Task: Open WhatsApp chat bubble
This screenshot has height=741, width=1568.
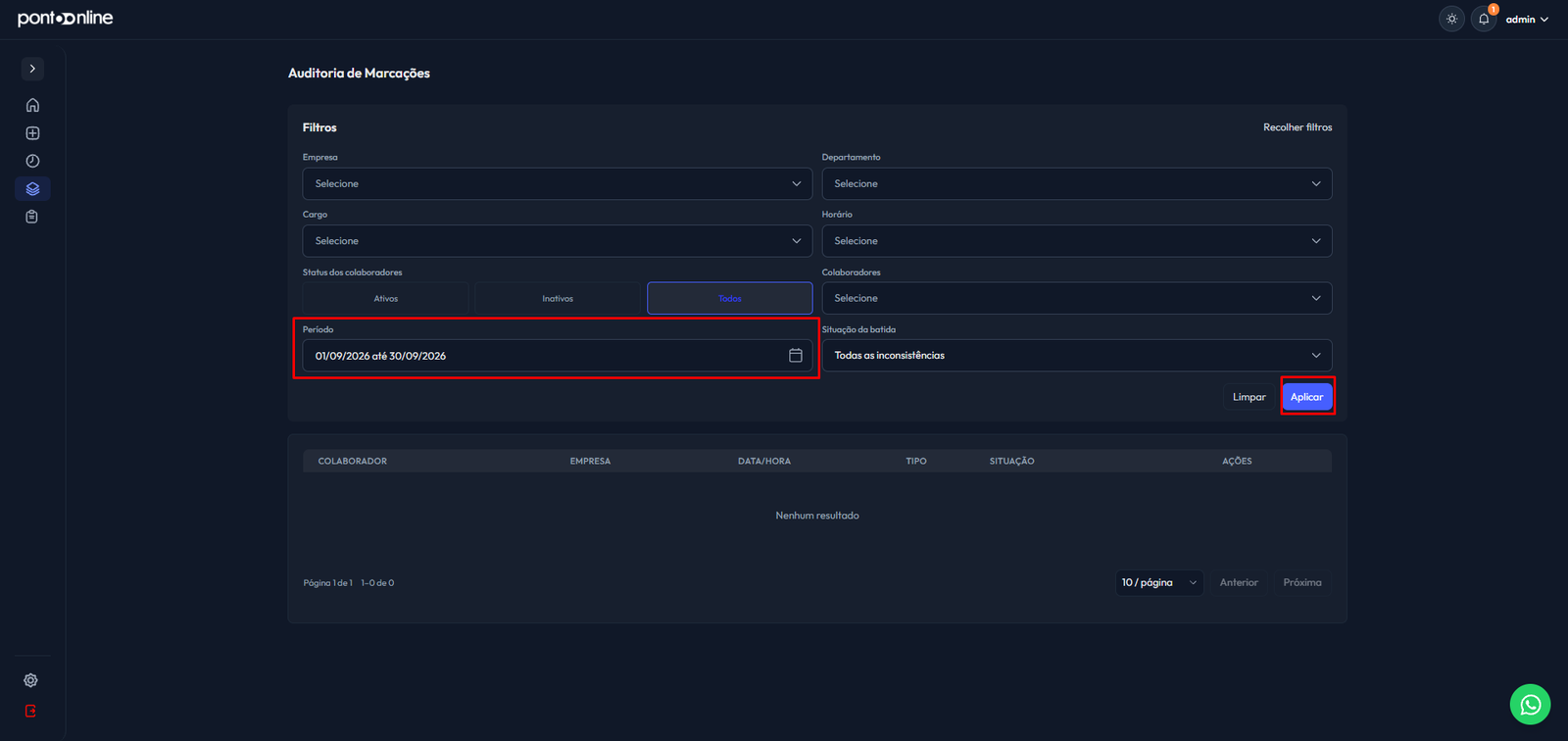Action: pos(1530,704)
